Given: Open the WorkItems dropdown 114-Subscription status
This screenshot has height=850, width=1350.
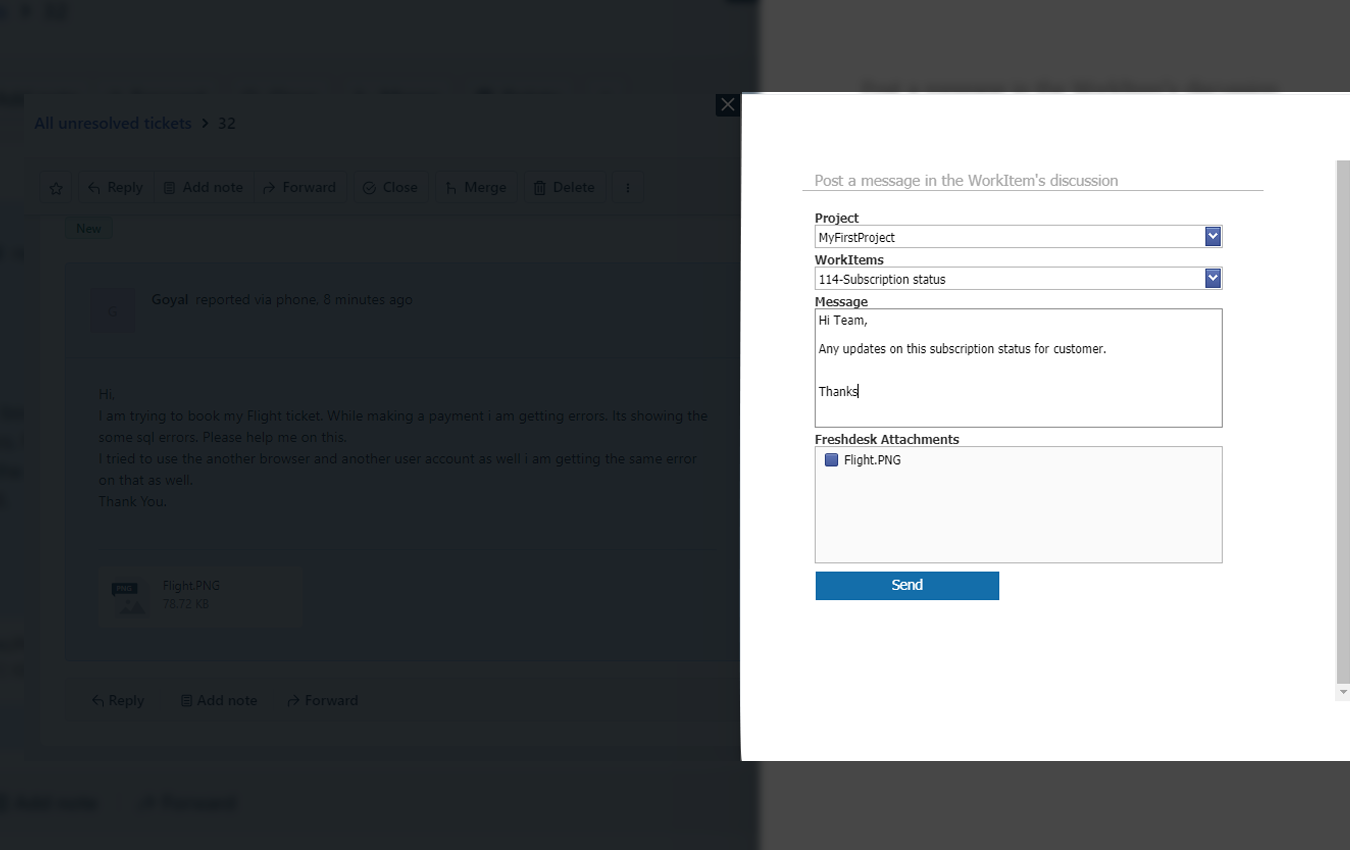Looking at the screenshot, I should click(x=1018, y=279).
